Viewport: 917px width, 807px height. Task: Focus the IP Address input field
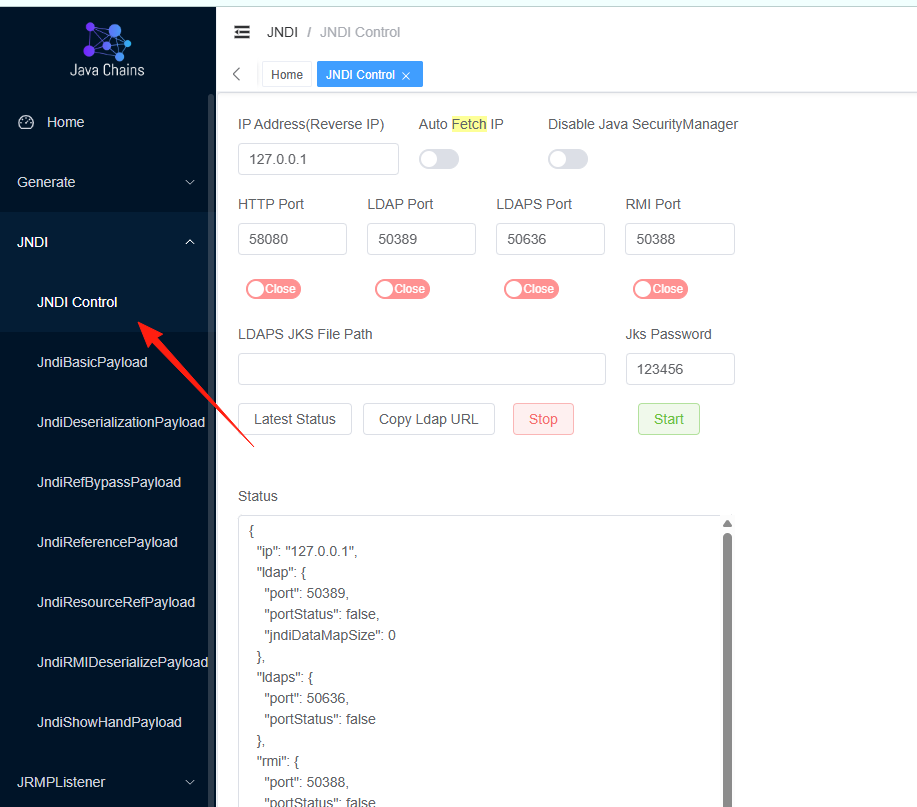pyautogui.click(x=318, y=159)
